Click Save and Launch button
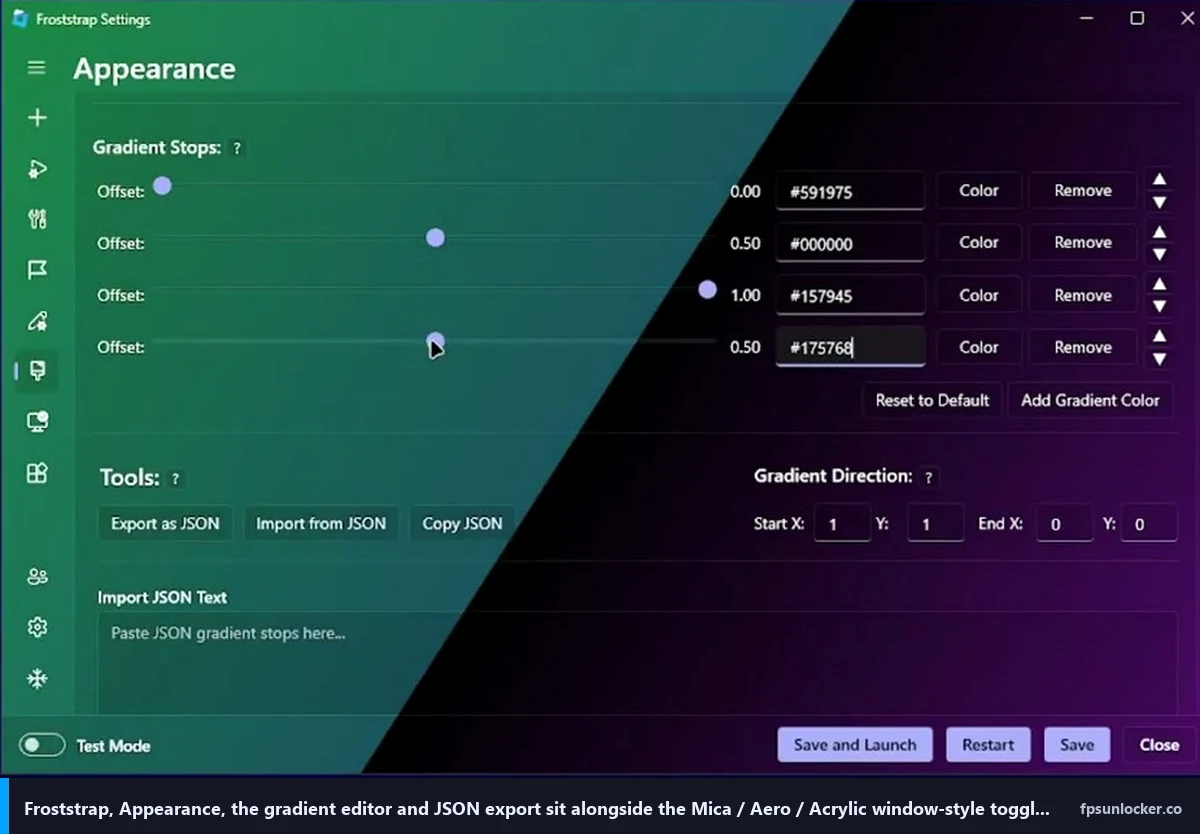Viewport: 1200px width, 834px height. point(855,745)
